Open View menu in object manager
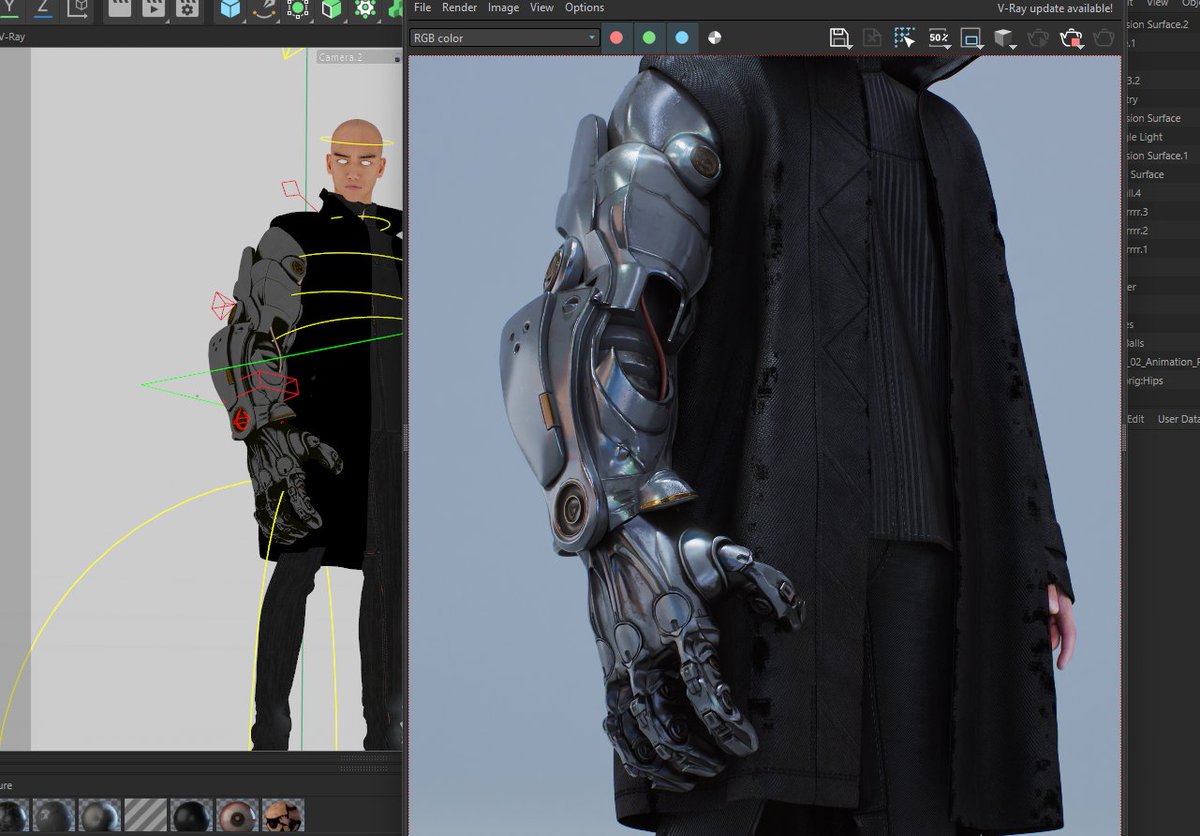The width and height of the screenshot is (1200, 836). tap(1157, 4)
